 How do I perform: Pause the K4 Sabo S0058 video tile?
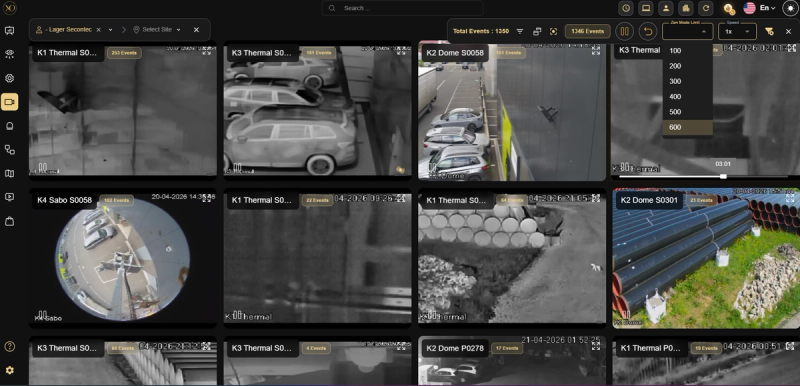pos(43,315)
